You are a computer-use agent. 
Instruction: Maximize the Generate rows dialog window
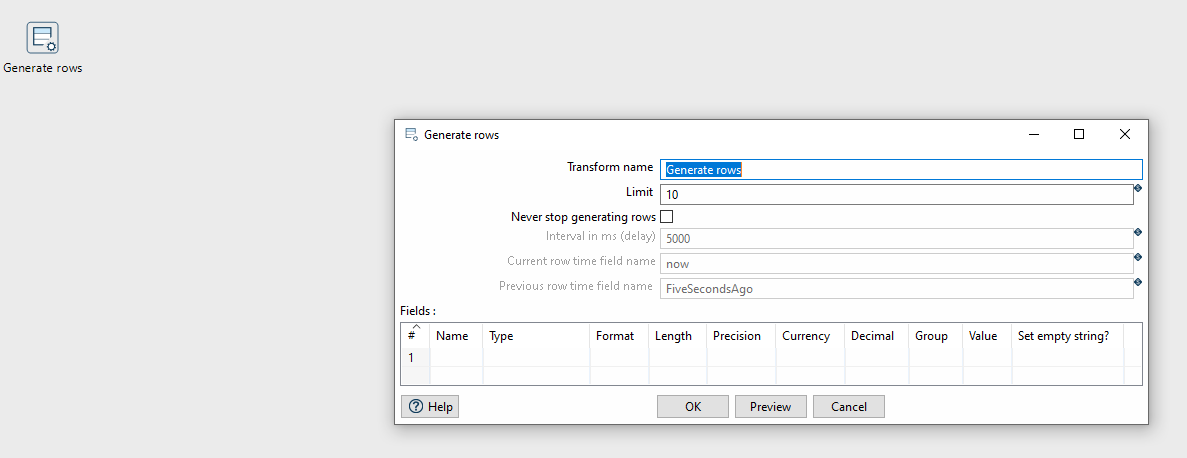[x=1079, y=134]
